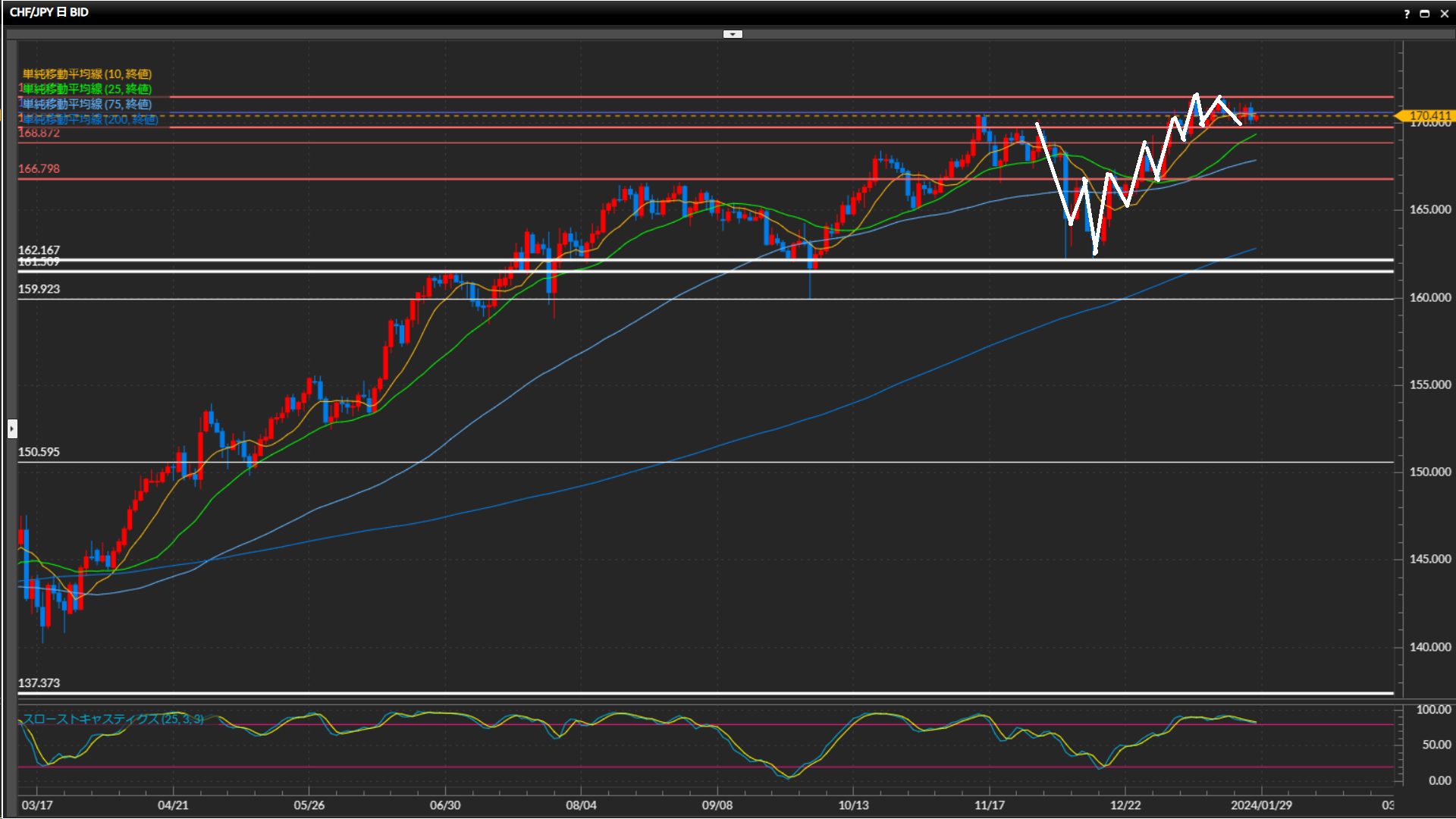Select the 166.798 red horizontal line label

(39, 169)
